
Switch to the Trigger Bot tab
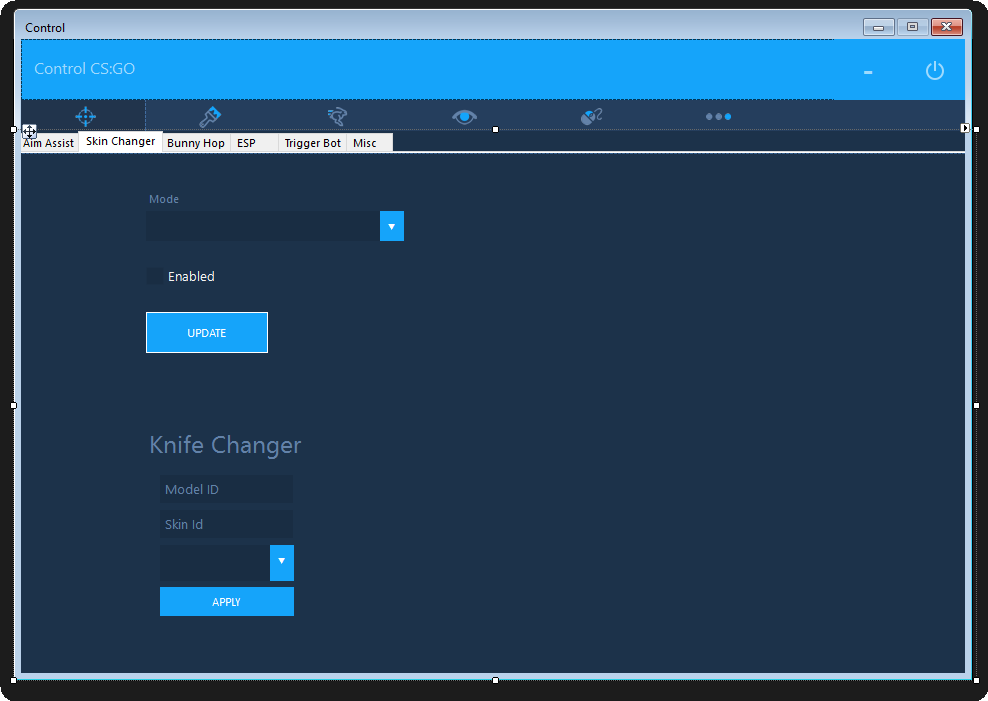[313, 143]
